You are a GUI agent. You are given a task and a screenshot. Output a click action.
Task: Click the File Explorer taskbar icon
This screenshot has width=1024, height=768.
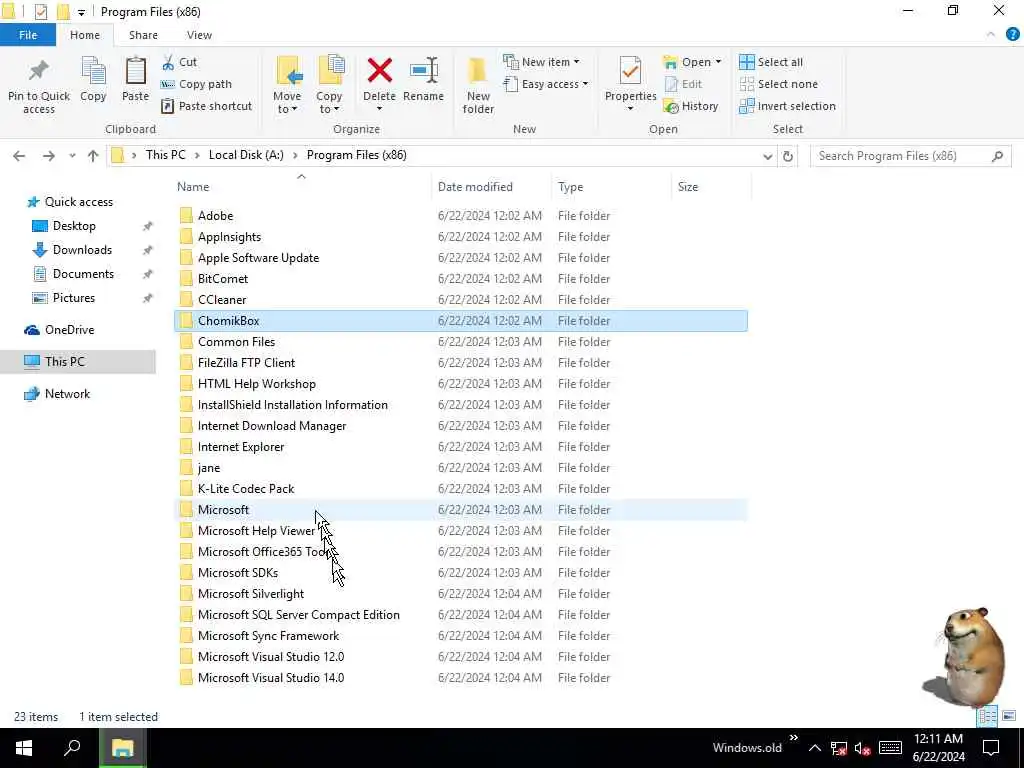[122, 748]
